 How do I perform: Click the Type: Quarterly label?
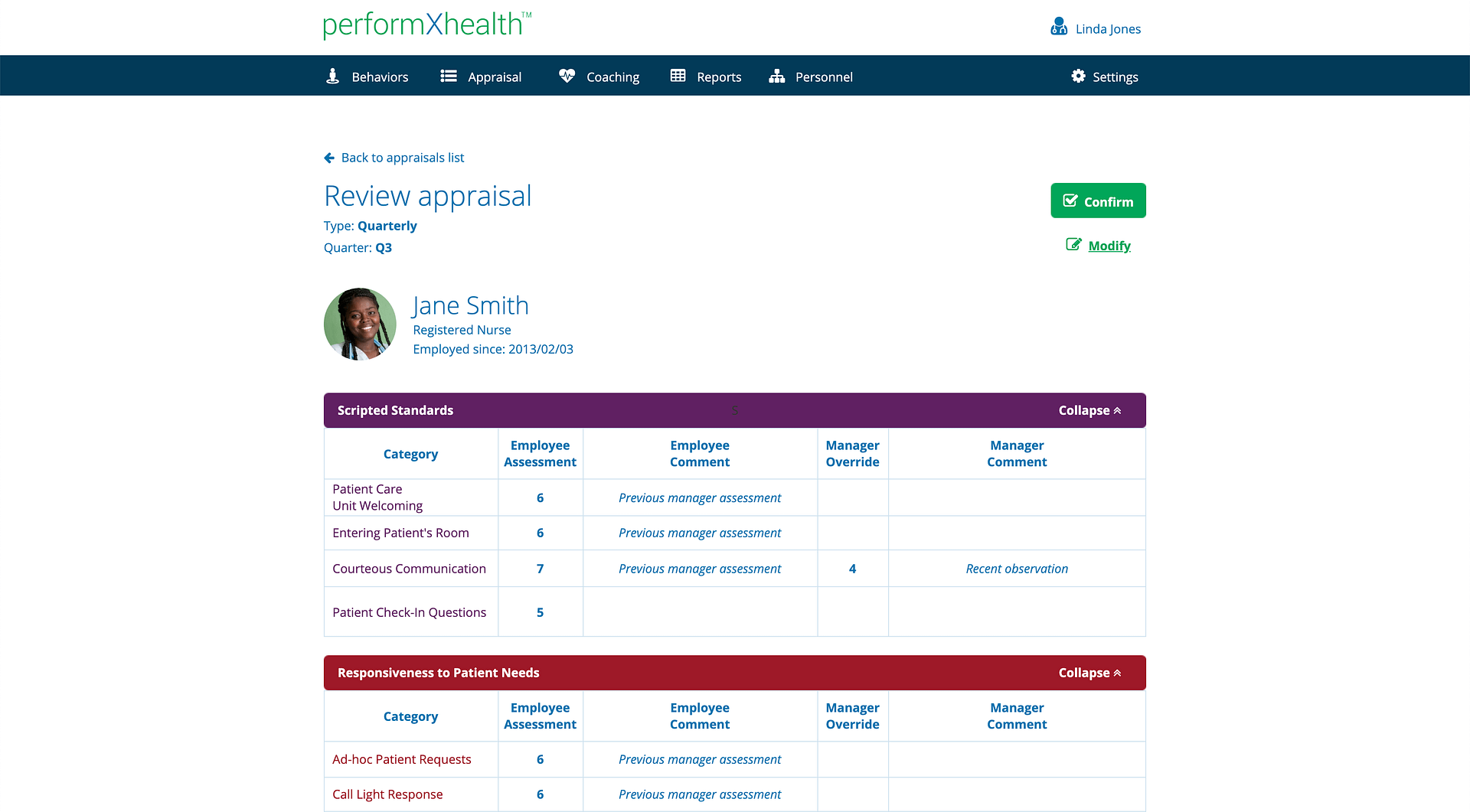click(370, 226)
